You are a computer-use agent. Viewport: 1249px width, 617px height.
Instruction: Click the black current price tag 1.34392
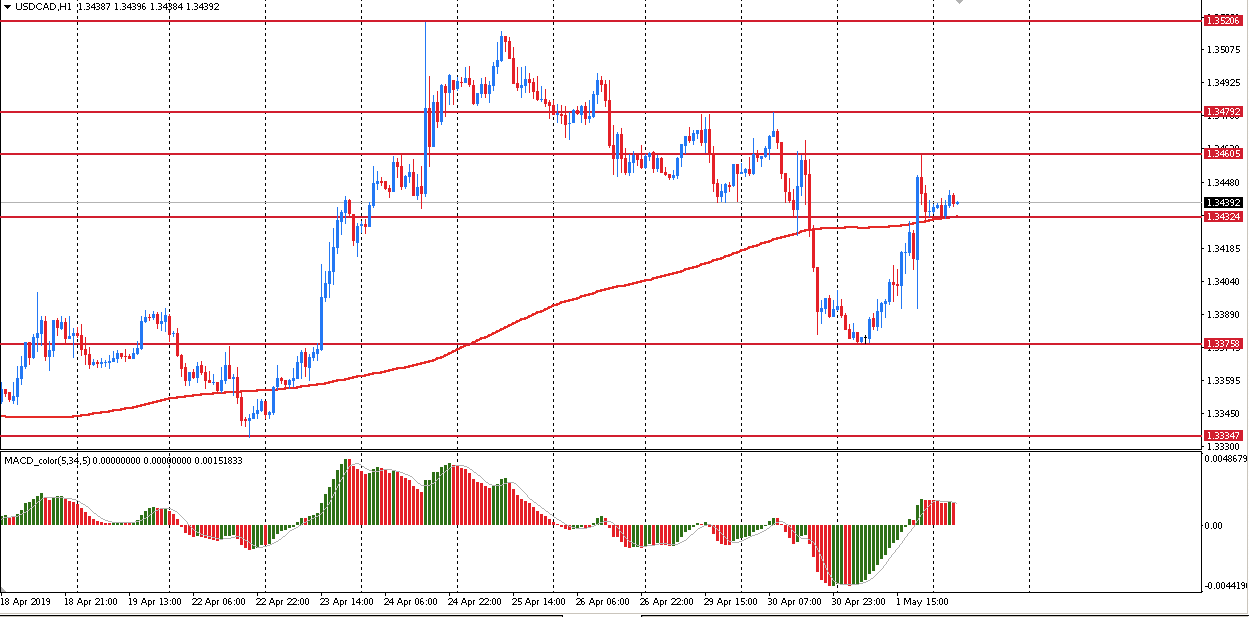coord(1223,203)
